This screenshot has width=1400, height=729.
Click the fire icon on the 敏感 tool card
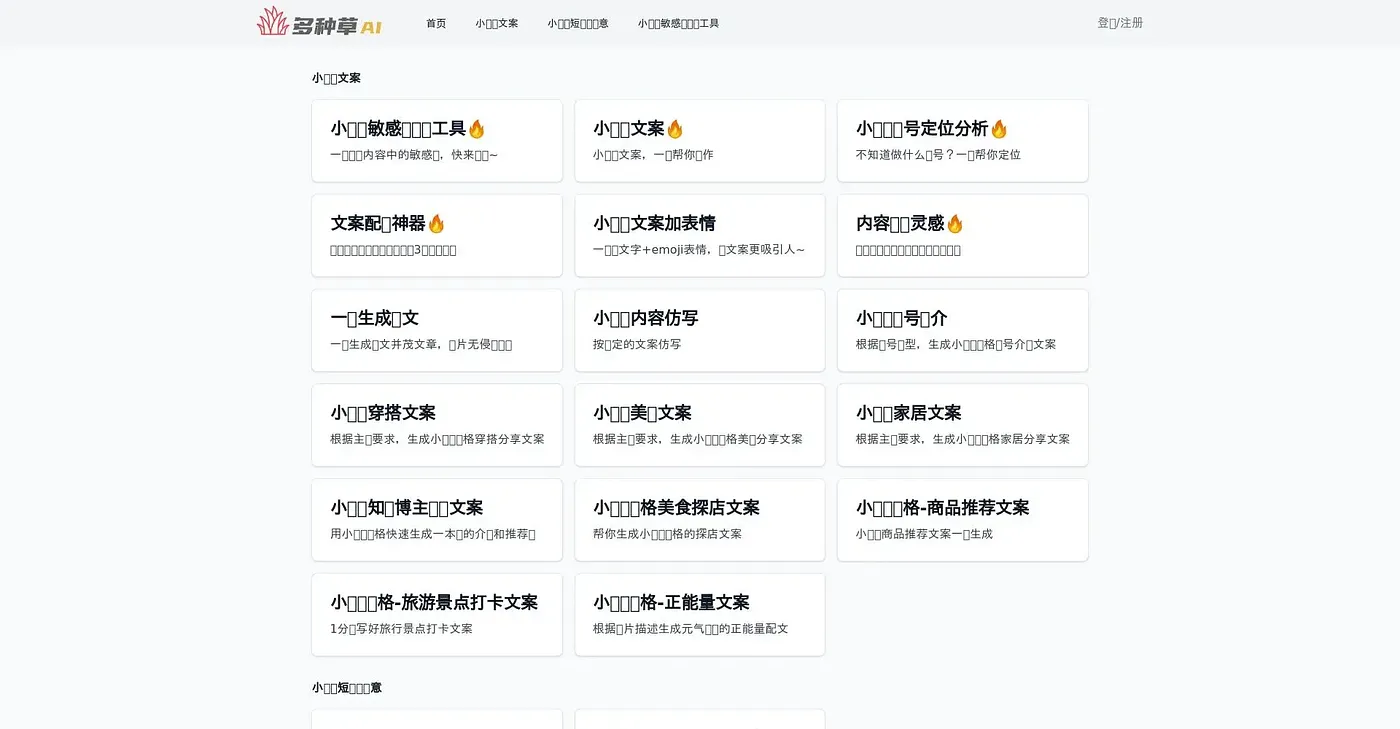(x=476, y=129)
